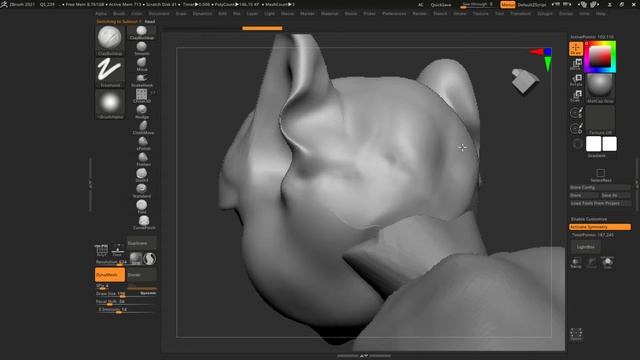Adjust the Resolution slider
This screenshot has height=360, width=640.
(111, 262)
